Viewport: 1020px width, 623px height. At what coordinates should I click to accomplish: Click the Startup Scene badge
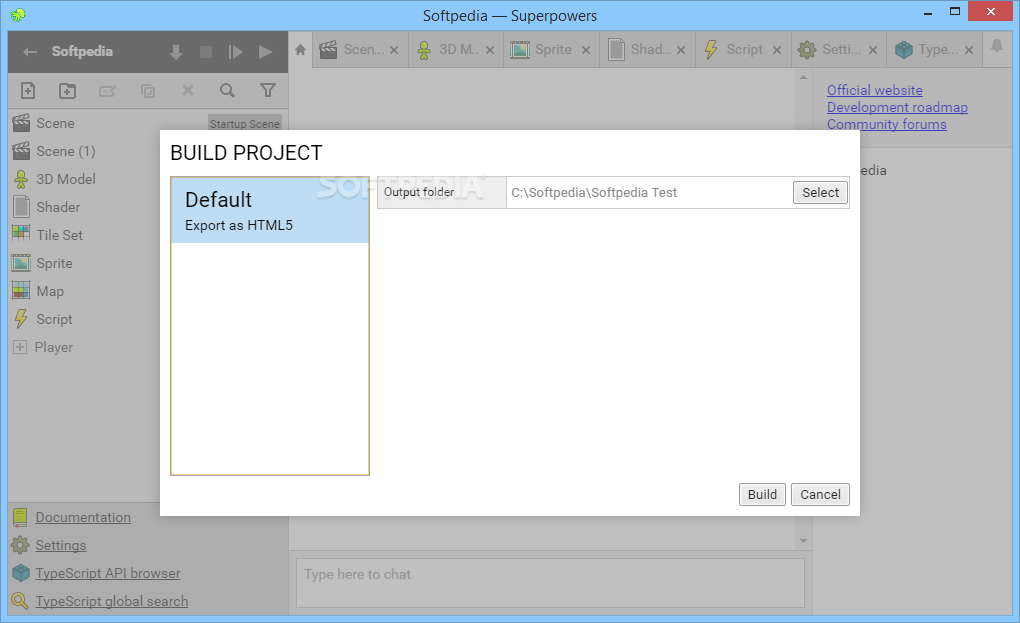[x=245, y=124]
